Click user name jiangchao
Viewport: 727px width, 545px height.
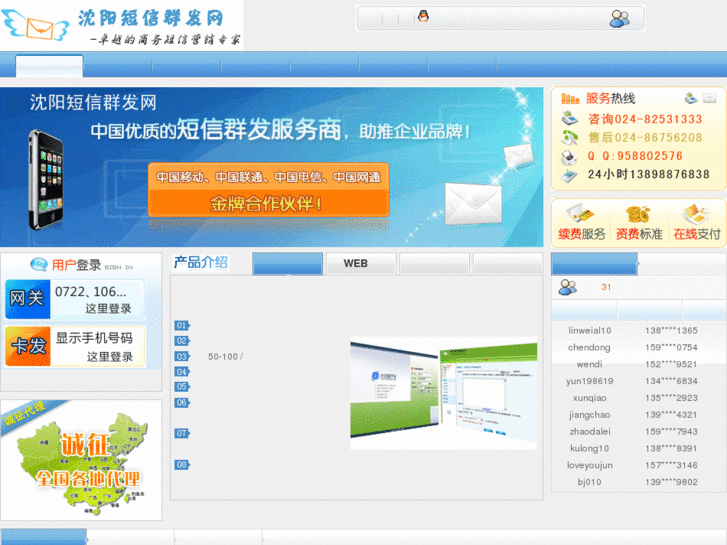[x=589, y=415]
